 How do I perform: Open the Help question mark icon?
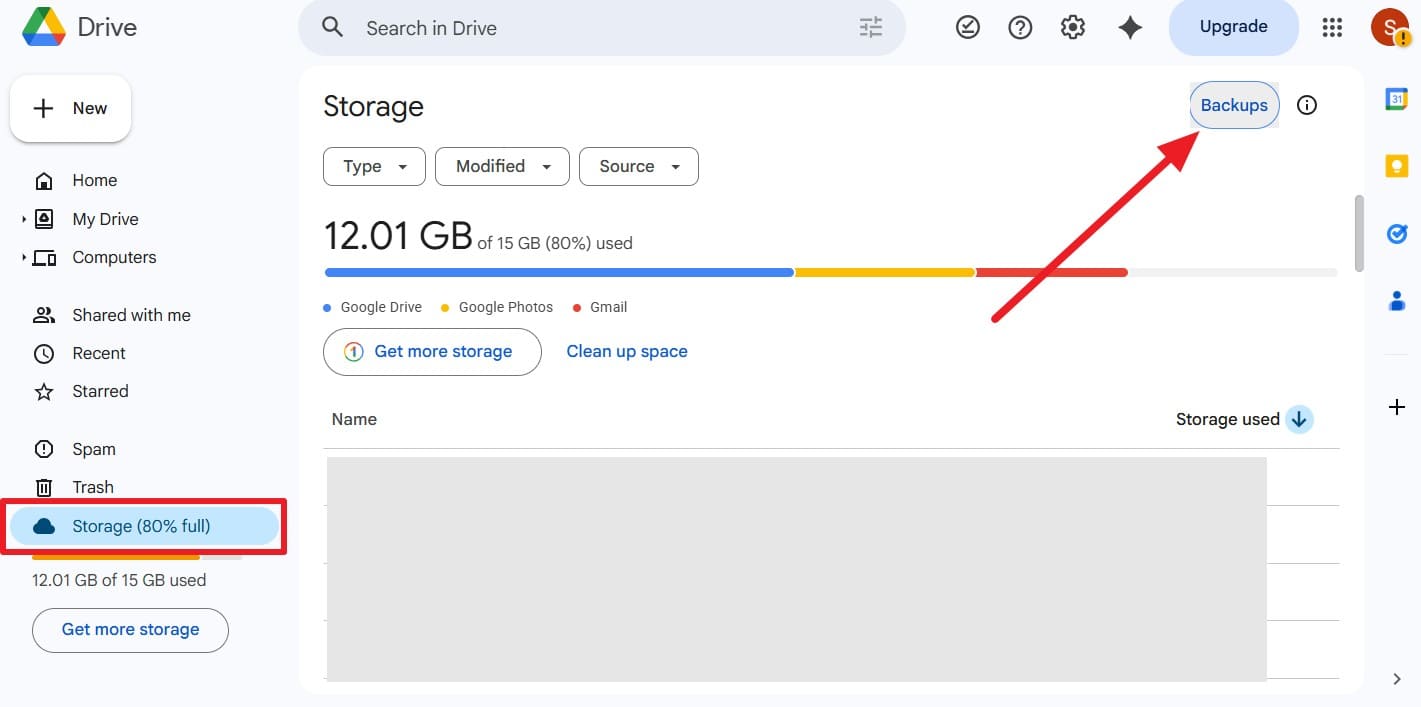pyautogui.click(x=1020, y=28)
